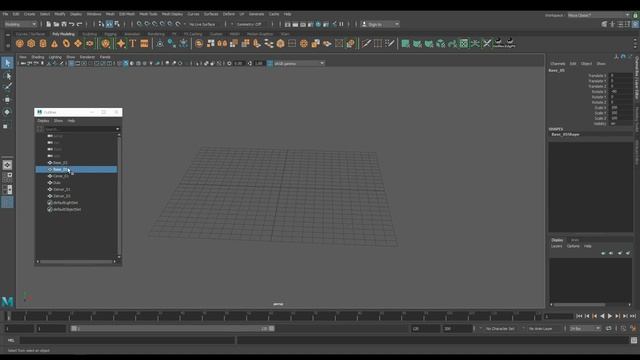Open the Channels menu in the Channel Box

[x=558, y=64]
